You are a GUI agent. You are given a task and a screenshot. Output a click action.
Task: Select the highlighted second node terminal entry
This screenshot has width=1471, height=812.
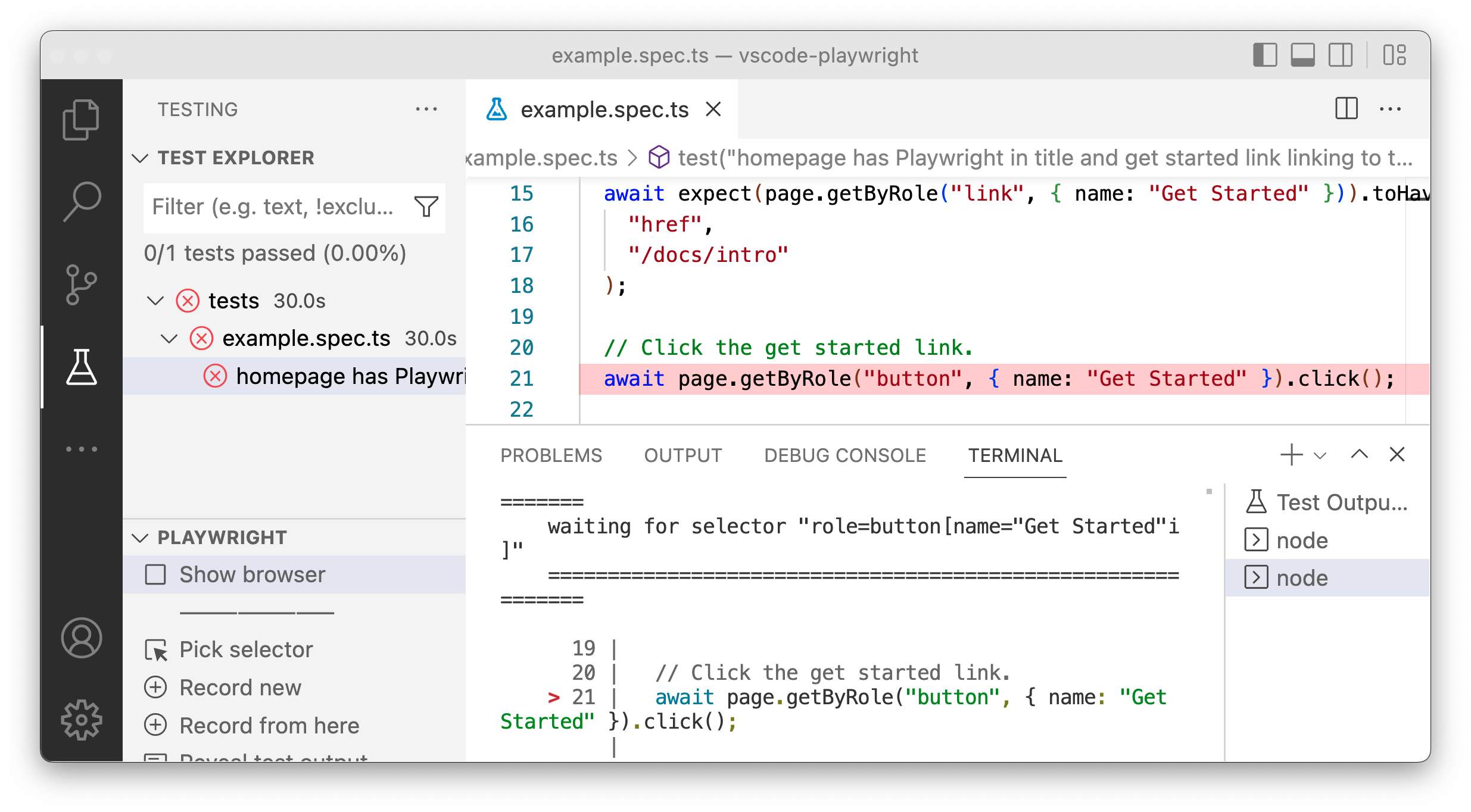(x=1327, y=578)
